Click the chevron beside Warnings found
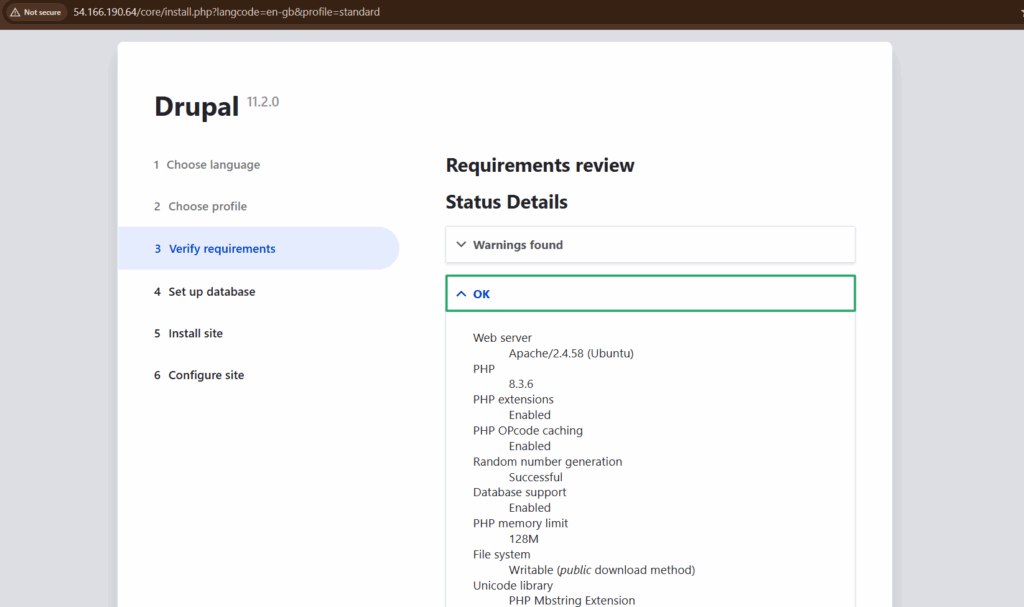This screenshot has height=607, width=1024. (461, 244)
